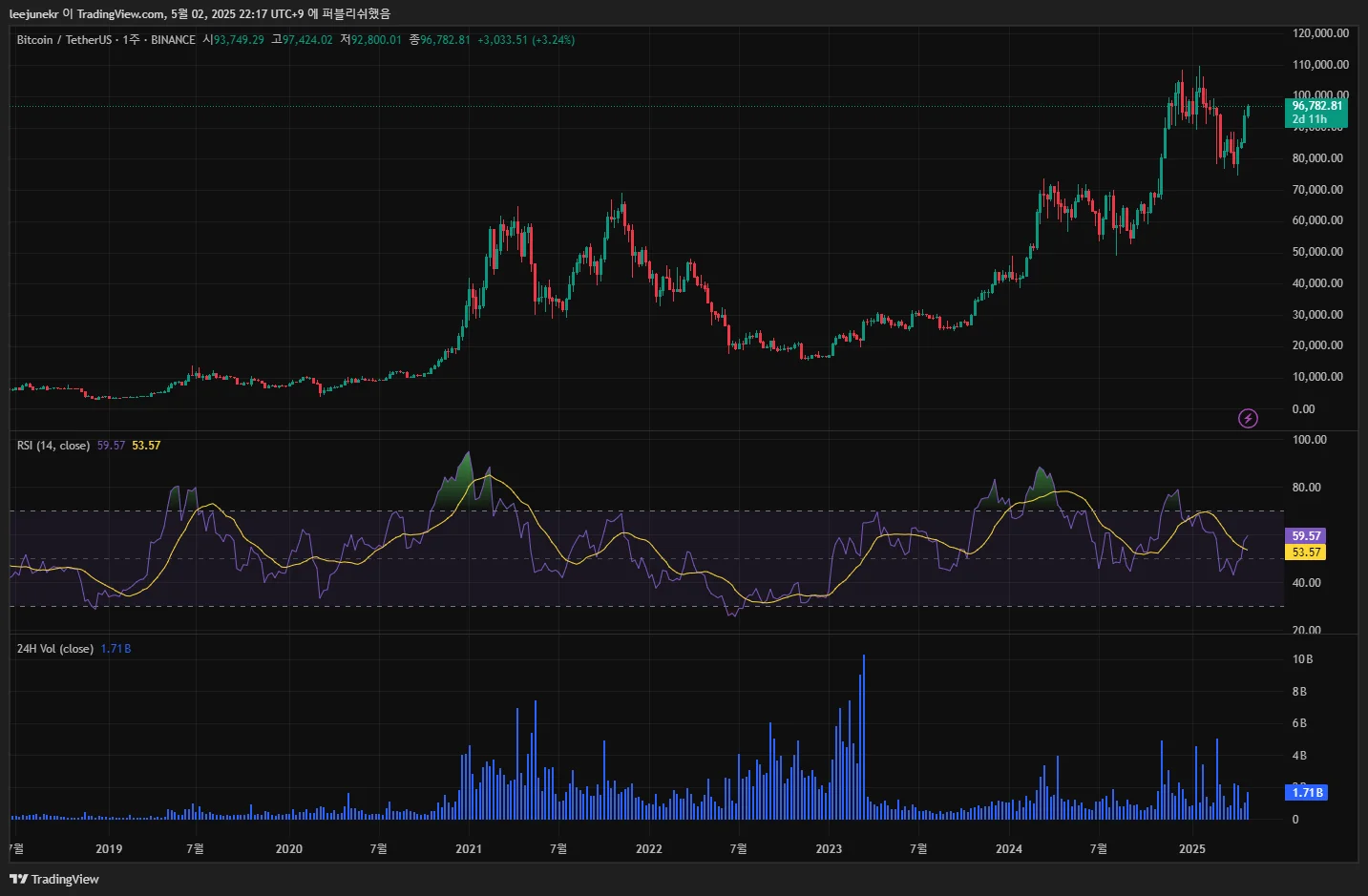Open the Bitcoin / TetherUS symbol title
1368x896 pixels.
click(x=64, y=40)
